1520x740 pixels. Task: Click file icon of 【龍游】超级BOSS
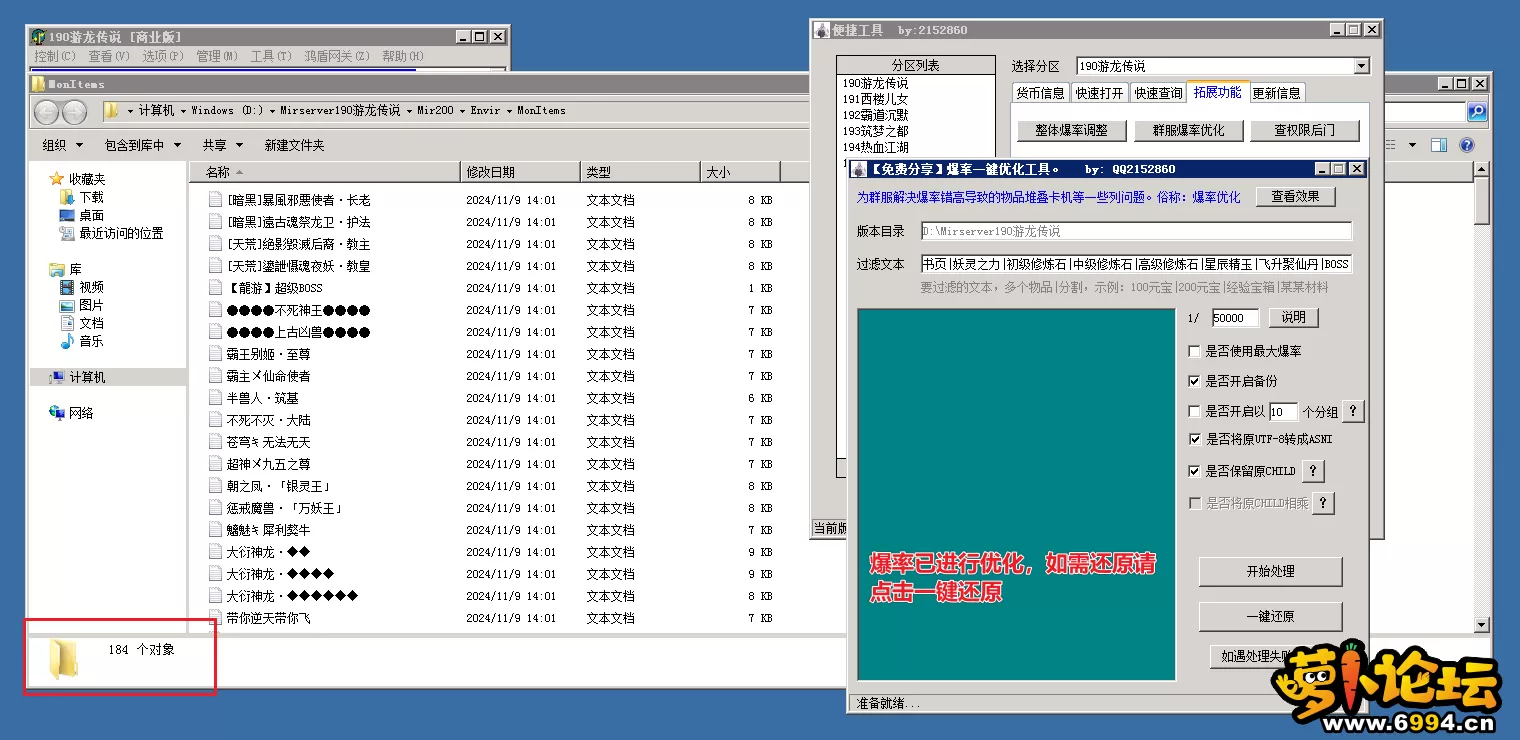(x=215, y=287)
